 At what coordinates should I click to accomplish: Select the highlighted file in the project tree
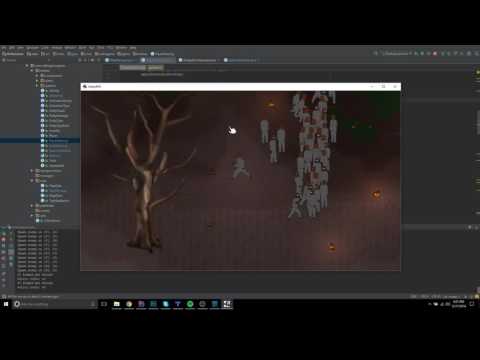[40, 141]
